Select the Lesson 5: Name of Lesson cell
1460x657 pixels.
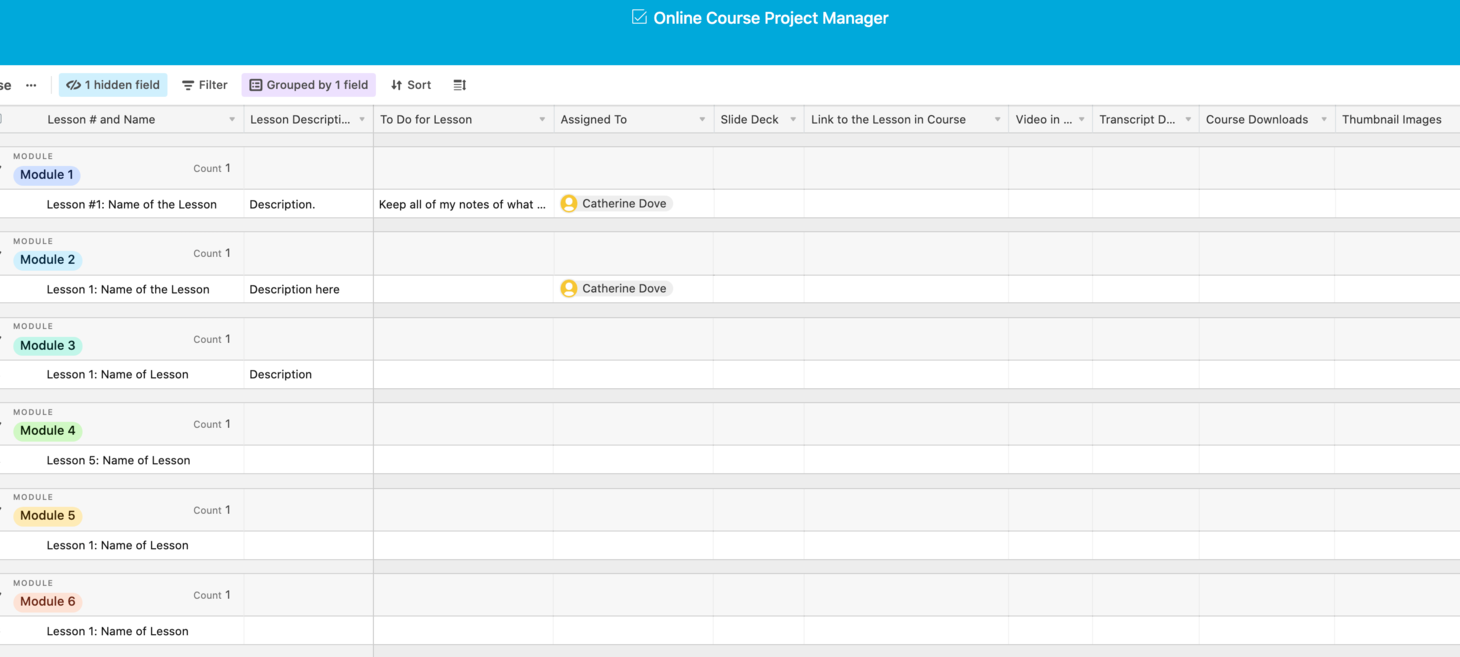(118, 460)
